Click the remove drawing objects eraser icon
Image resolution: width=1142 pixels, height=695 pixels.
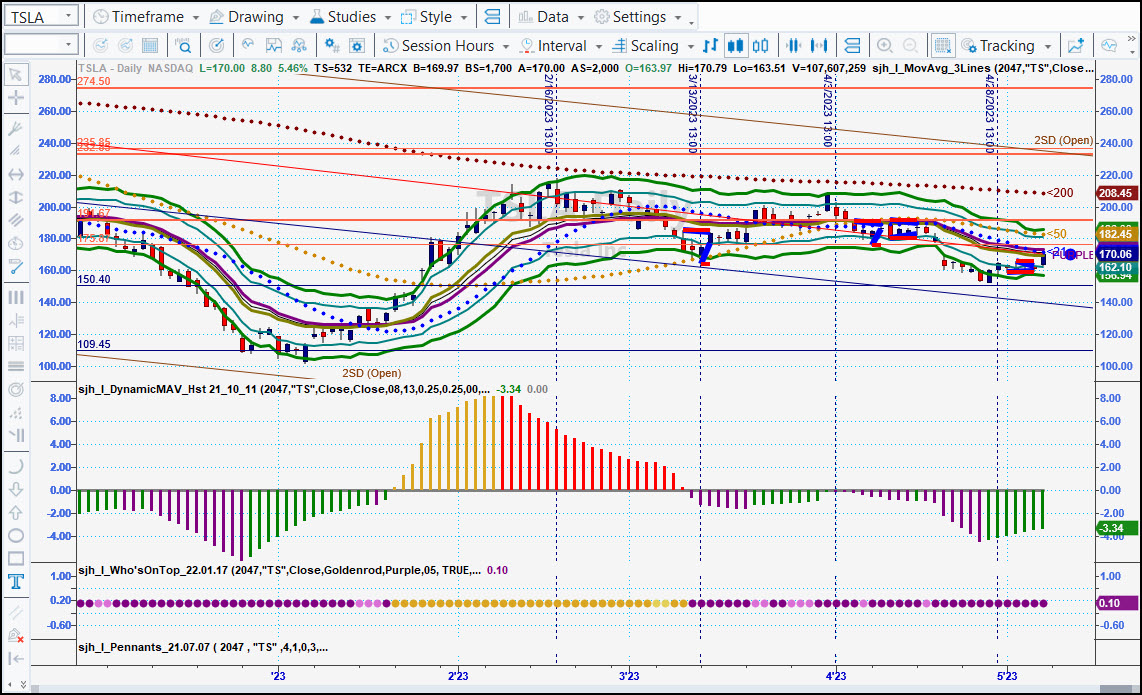pos(15,635)
